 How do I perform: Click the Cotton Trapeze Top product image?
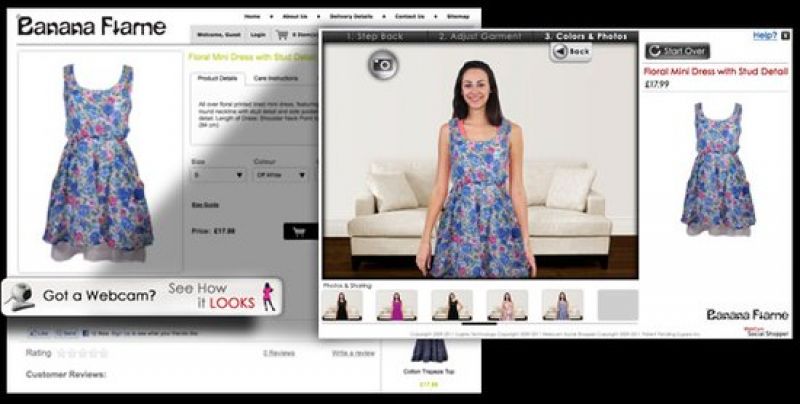point(430,351)
